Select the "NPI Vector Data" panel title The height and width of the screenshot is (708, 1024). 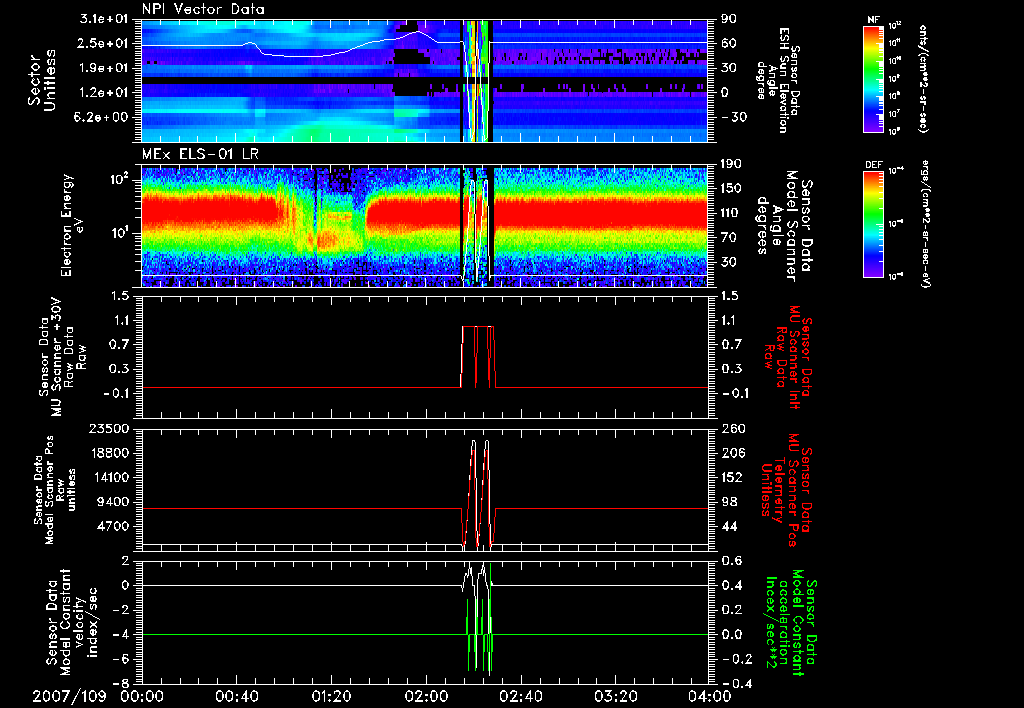(203, 9)
